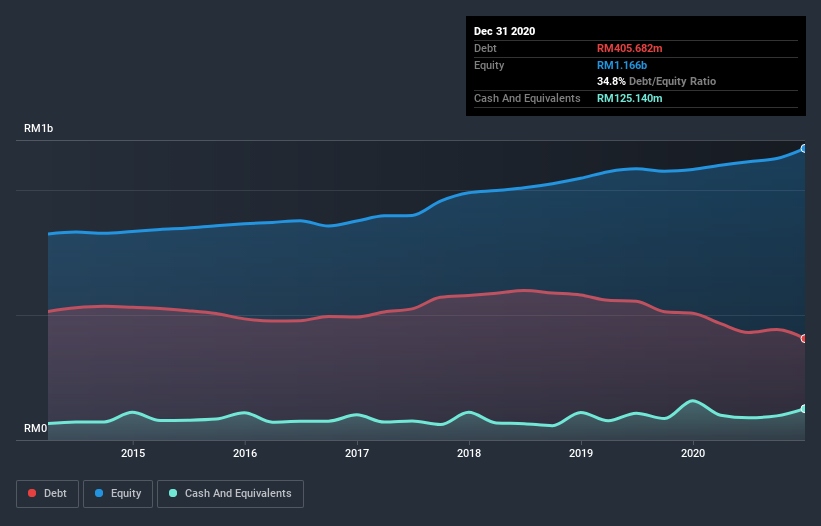Click the Equity label in the tooltip
The image size is (821, 526).
point(489,65)
